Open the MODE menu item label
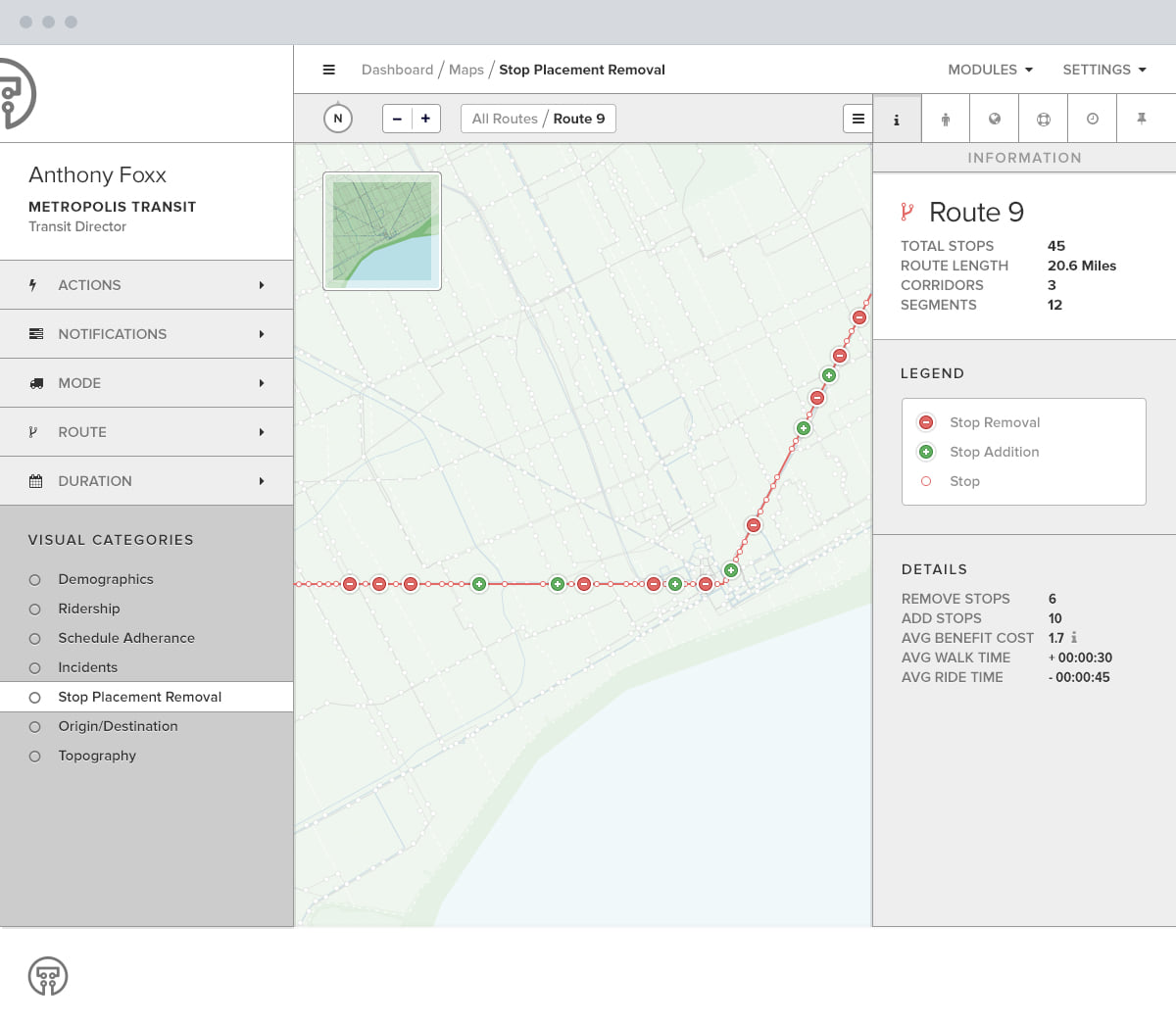1176x1025 pixels. point(79,383)
